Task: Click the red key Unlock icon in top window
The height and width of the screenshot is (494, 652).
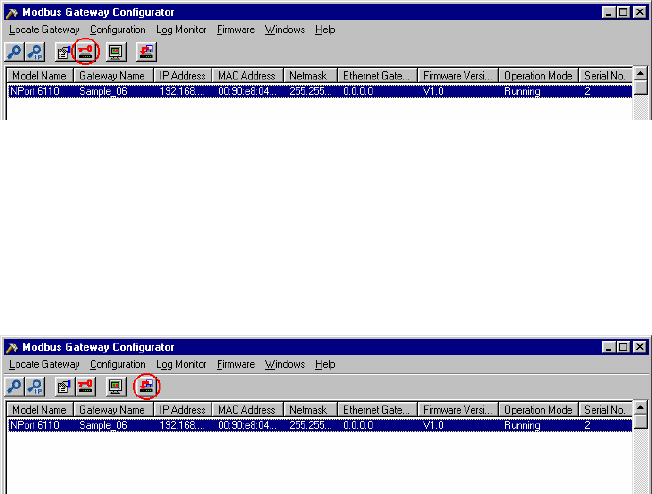Action: point(86,52)
